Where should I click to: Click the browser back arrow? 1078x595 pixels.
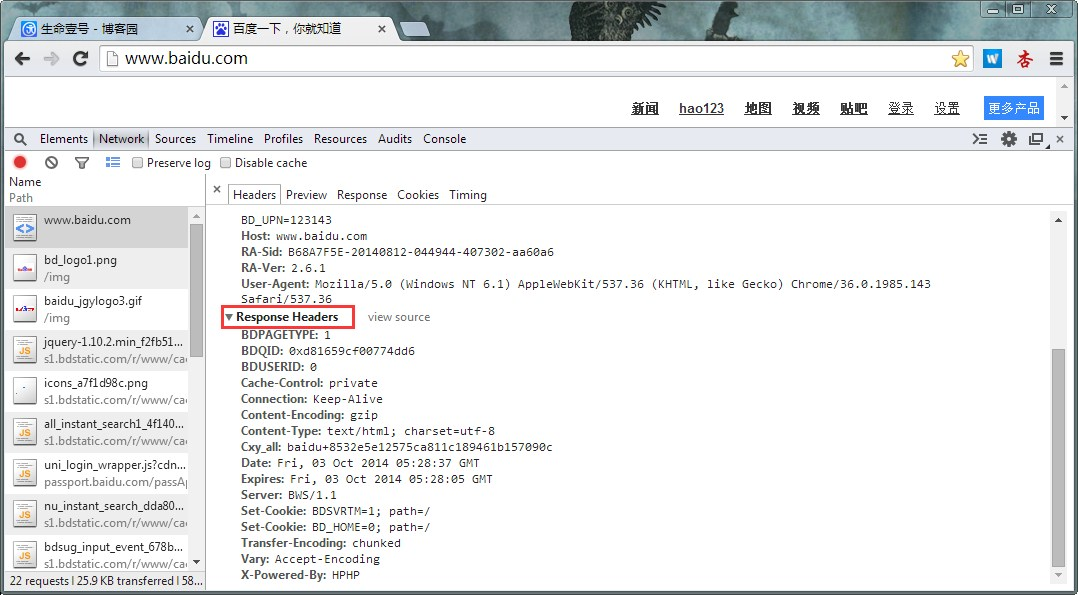pyautogui.click(x=22, y=59)
